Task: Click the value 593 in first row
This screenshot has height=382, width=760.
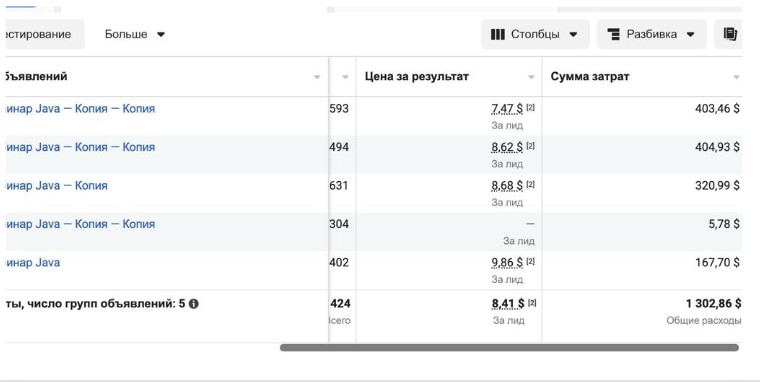Action: click(339, 109)
